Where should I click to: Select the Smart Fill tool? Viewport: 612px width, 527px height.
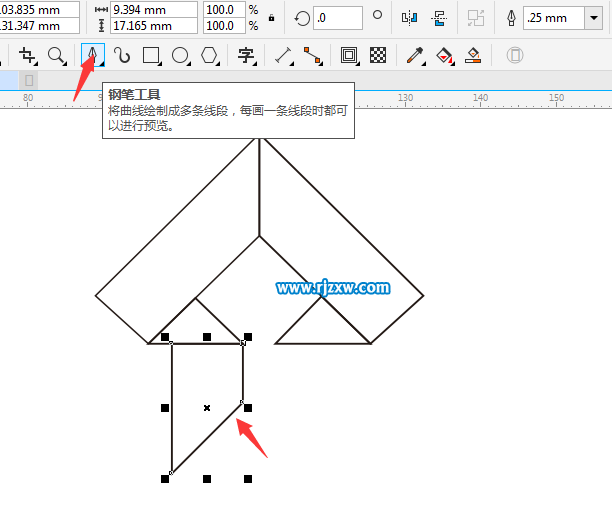(x=473, y=55)
